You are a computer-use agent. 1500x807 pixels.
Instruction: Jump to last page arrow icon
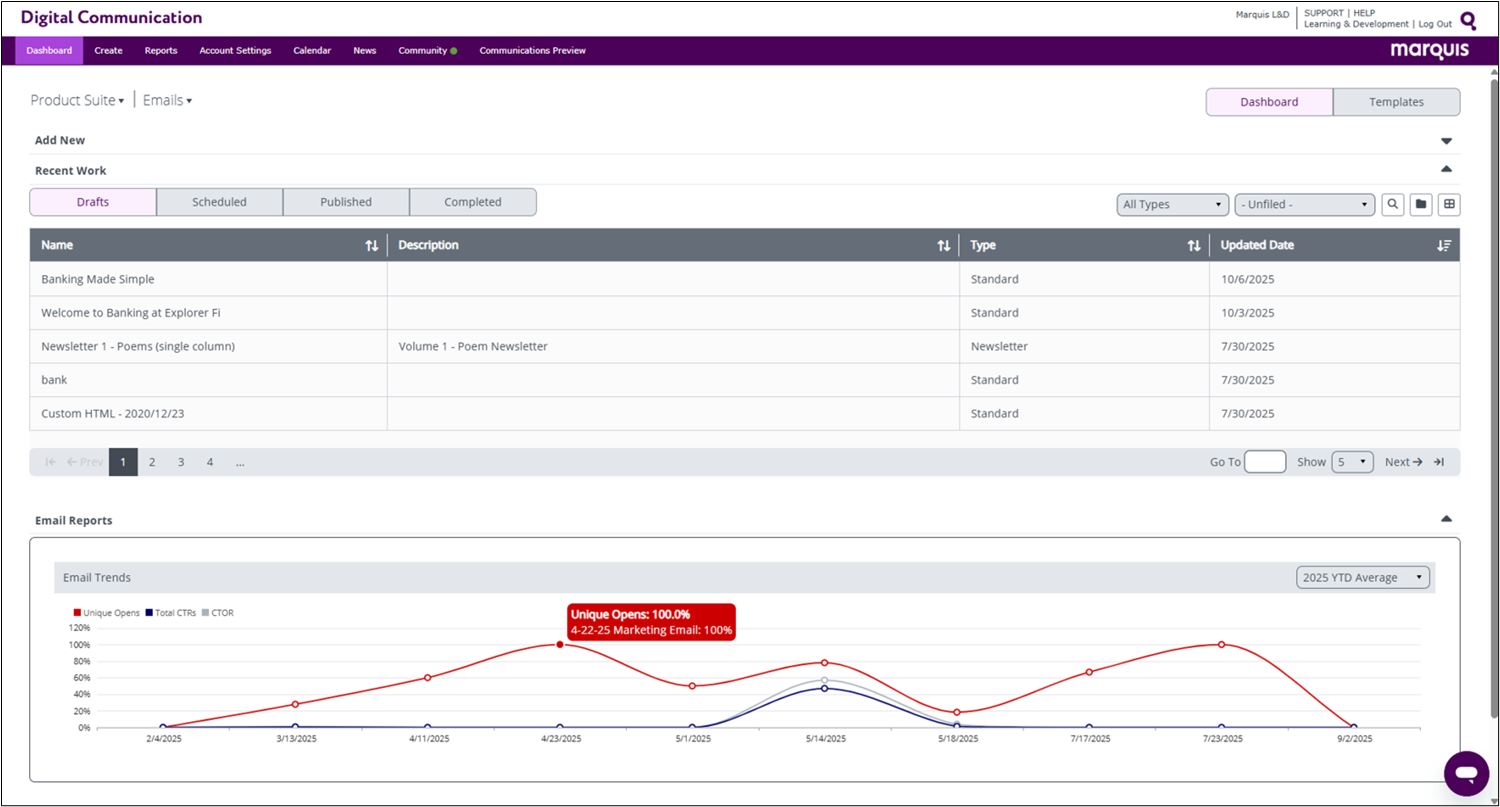point(1439,462)
